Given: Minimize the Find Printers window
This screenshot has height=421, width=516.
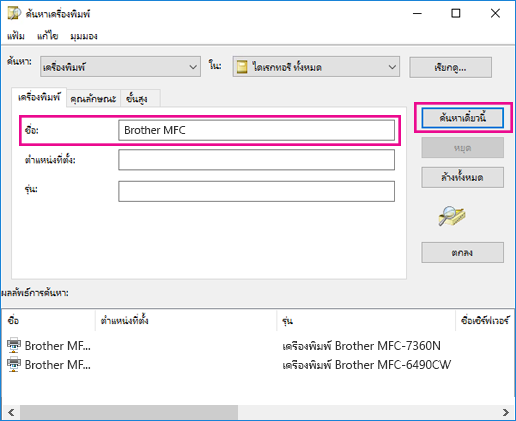Looking at the screenshot, I should tap(417, 13).
